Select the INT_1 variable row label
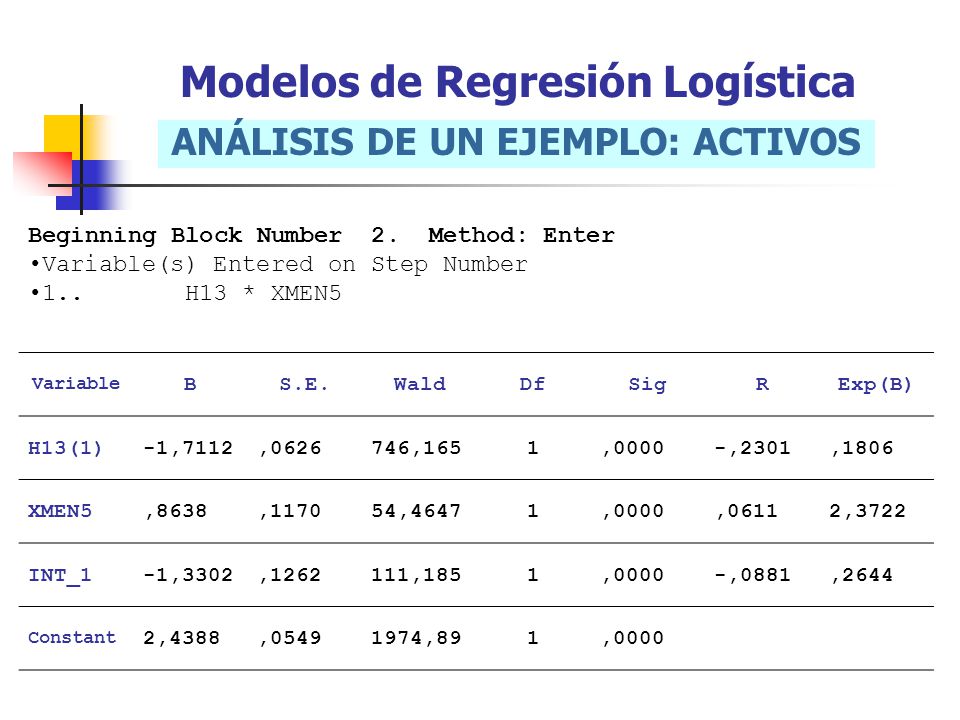The height and width of the screenshot is (720, 960). point(60,576)
